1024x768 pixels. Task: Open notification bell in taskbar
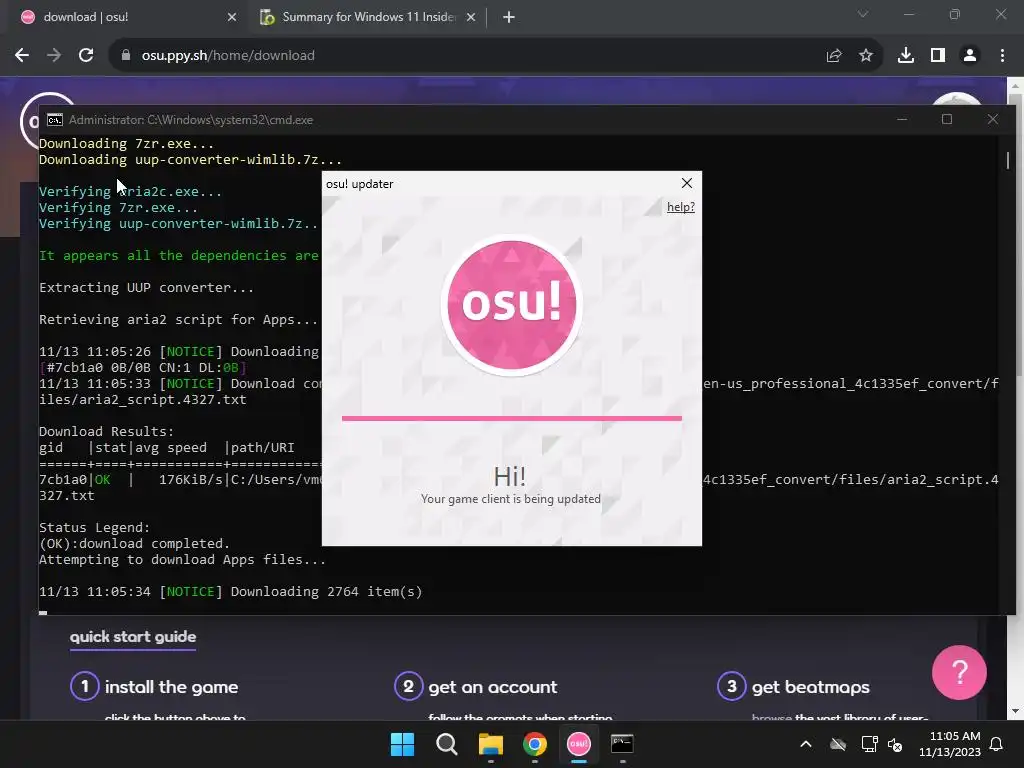[996, 744]
